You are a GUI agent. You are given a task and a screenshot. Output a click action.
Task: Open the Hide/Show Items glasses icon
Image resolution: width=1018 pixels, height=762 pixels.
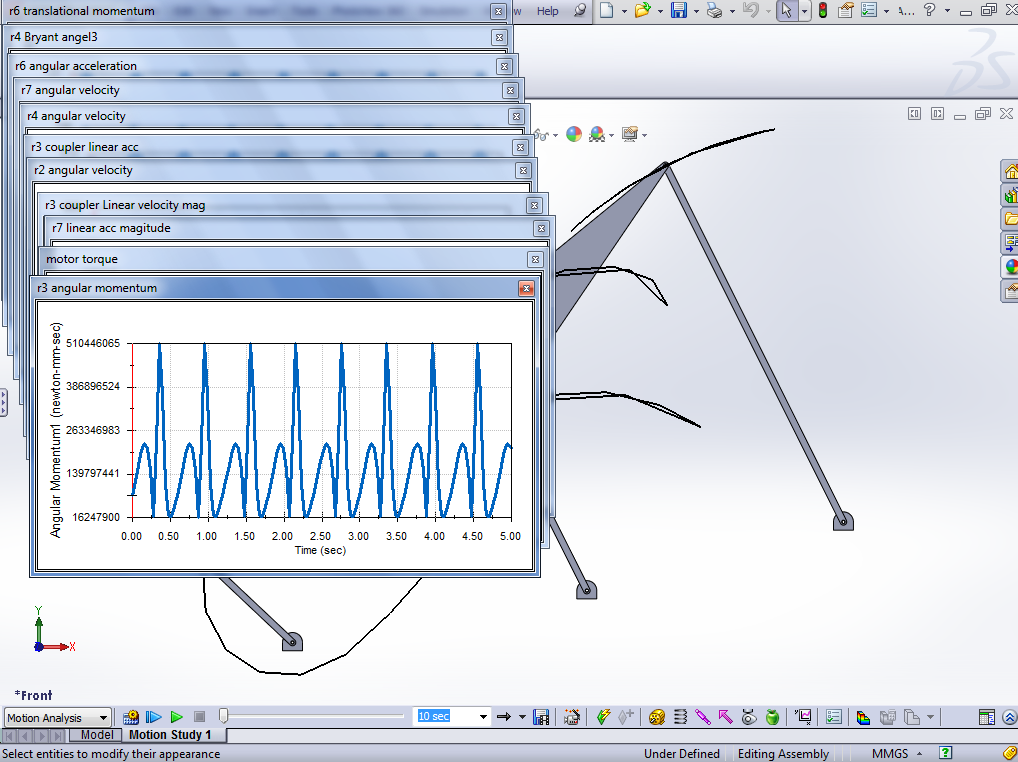[x=541, y=134]
